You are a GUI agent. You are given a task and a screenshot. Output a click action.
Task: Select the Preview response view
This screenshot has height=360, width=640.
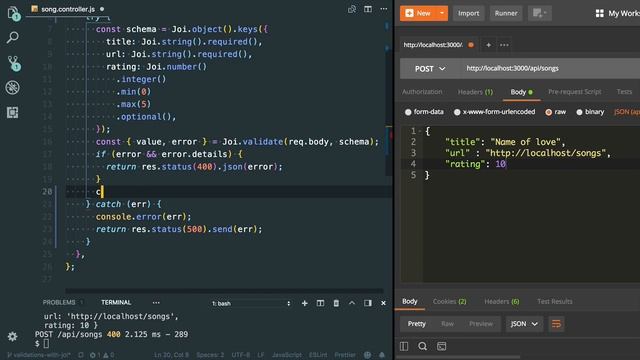coord(481,324)
